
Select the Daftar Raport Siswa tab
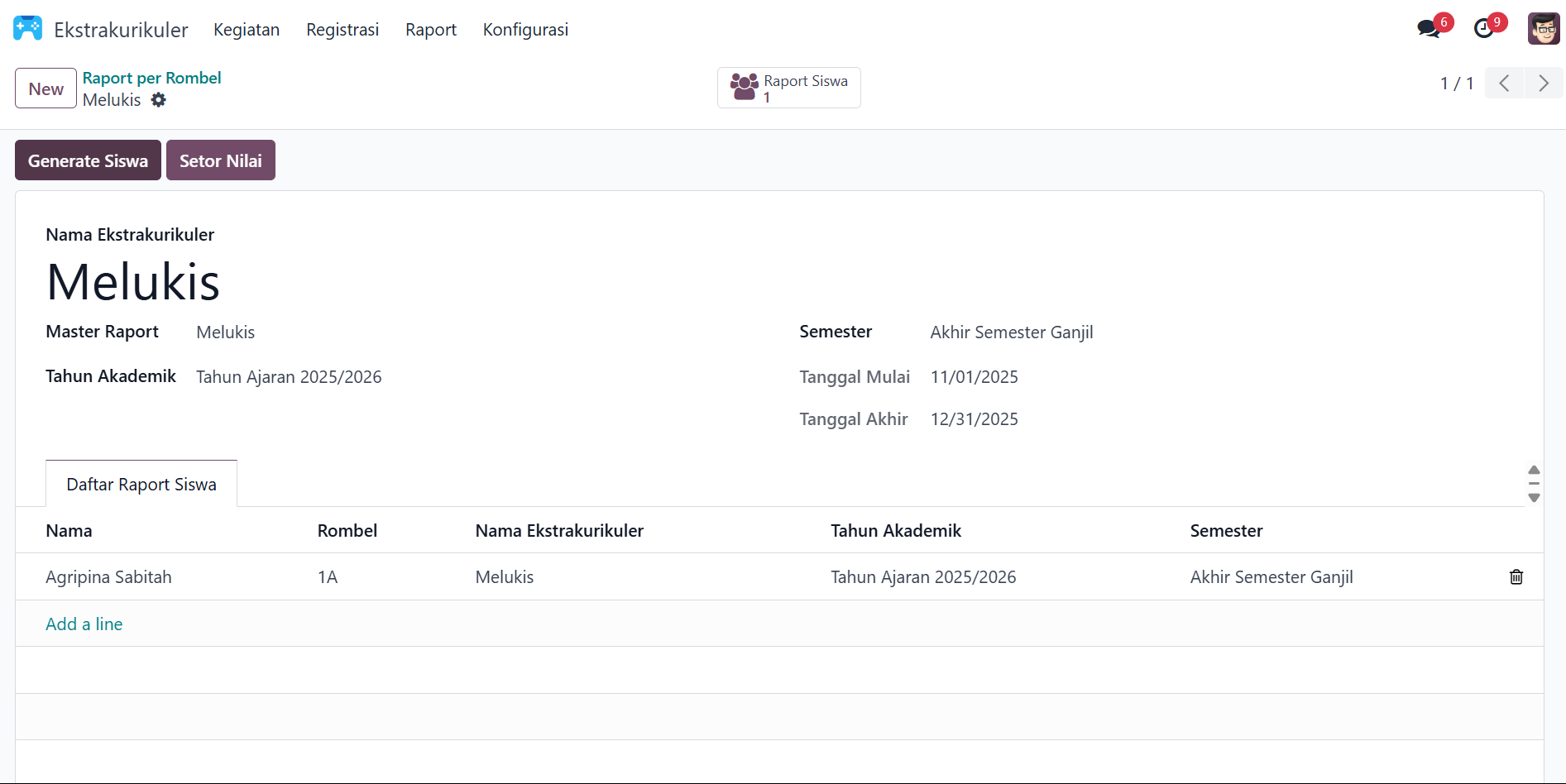point(141,485)
